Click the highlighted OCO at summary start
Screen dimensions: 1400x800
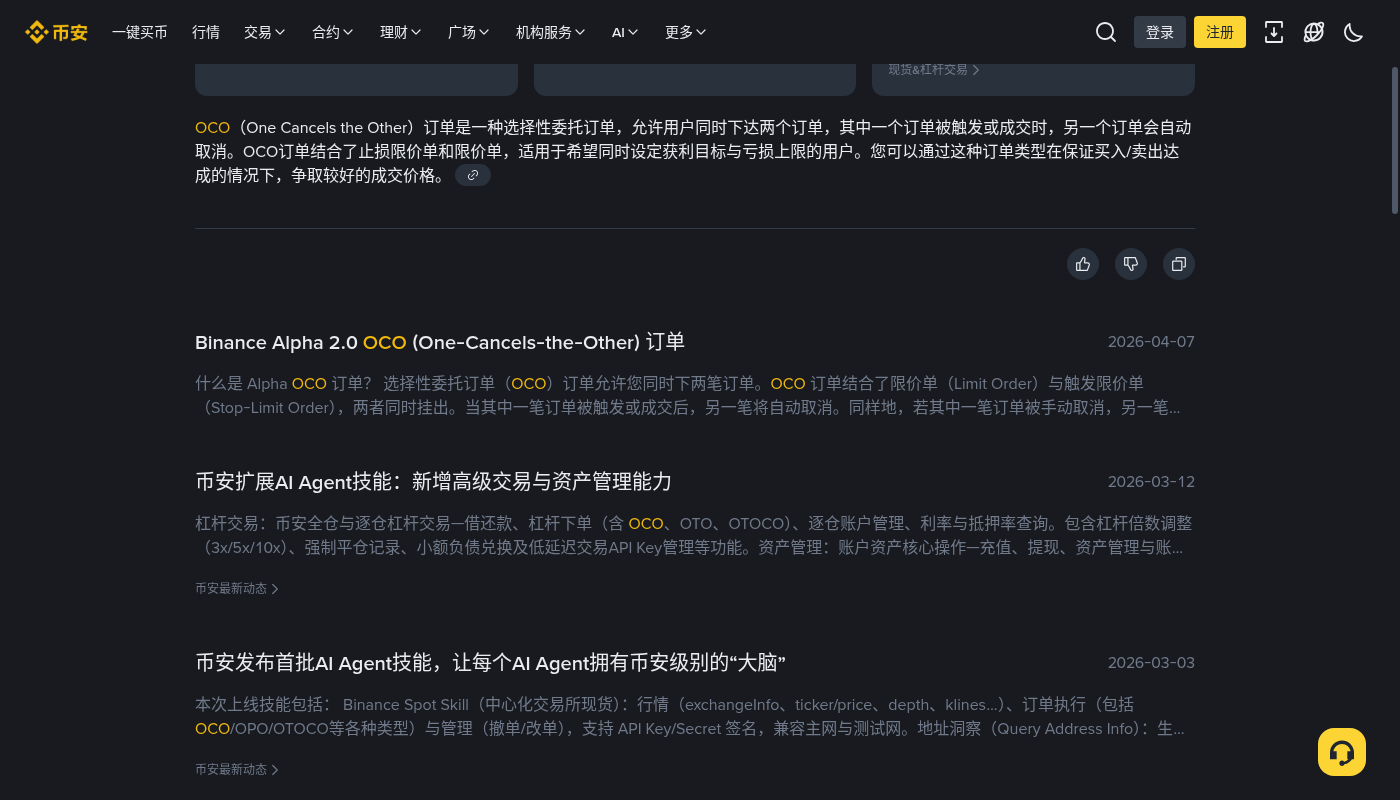(212, 128)
